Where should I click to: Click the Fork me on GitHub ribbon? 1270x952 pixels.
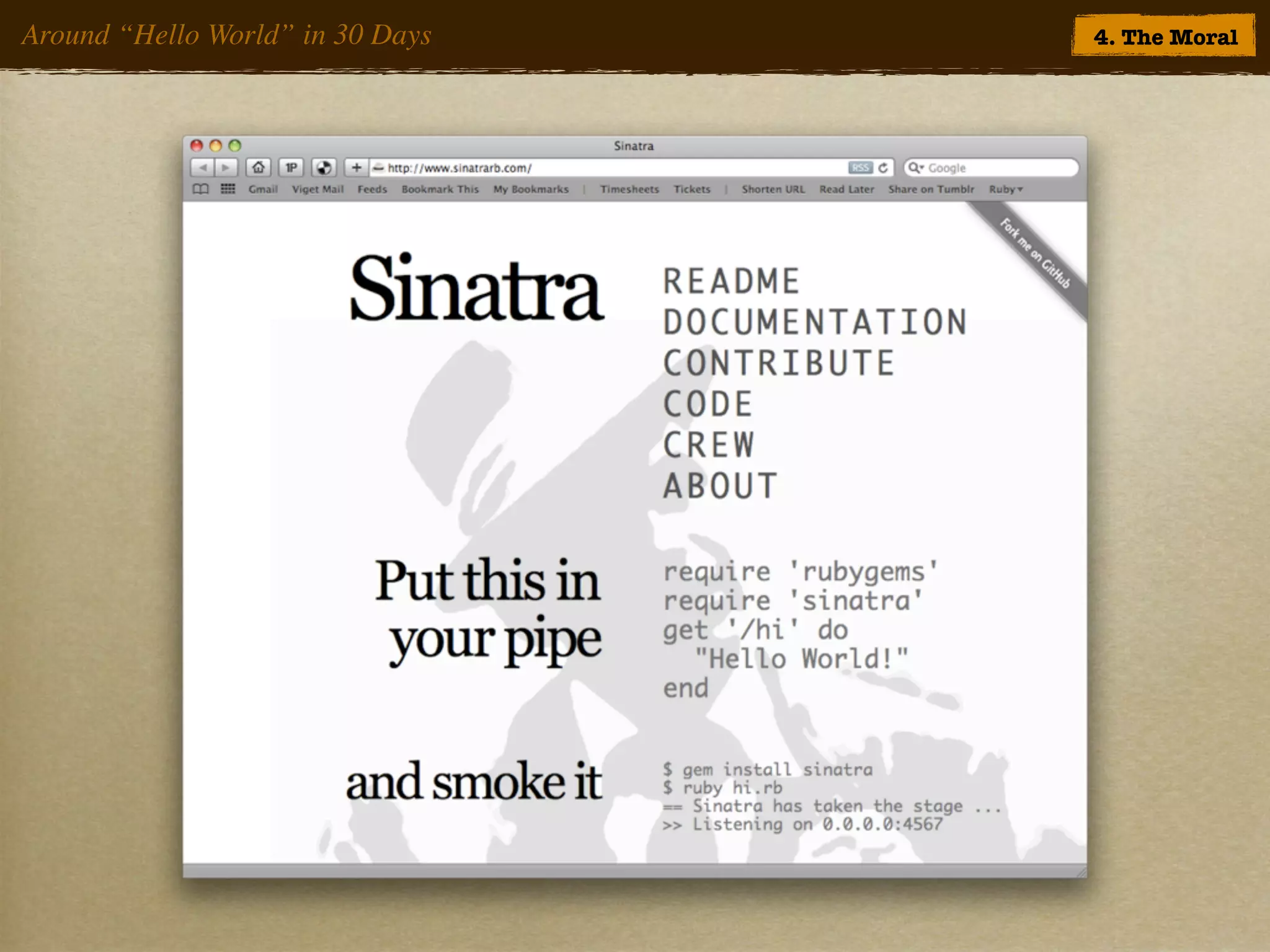click(1035, 254)
